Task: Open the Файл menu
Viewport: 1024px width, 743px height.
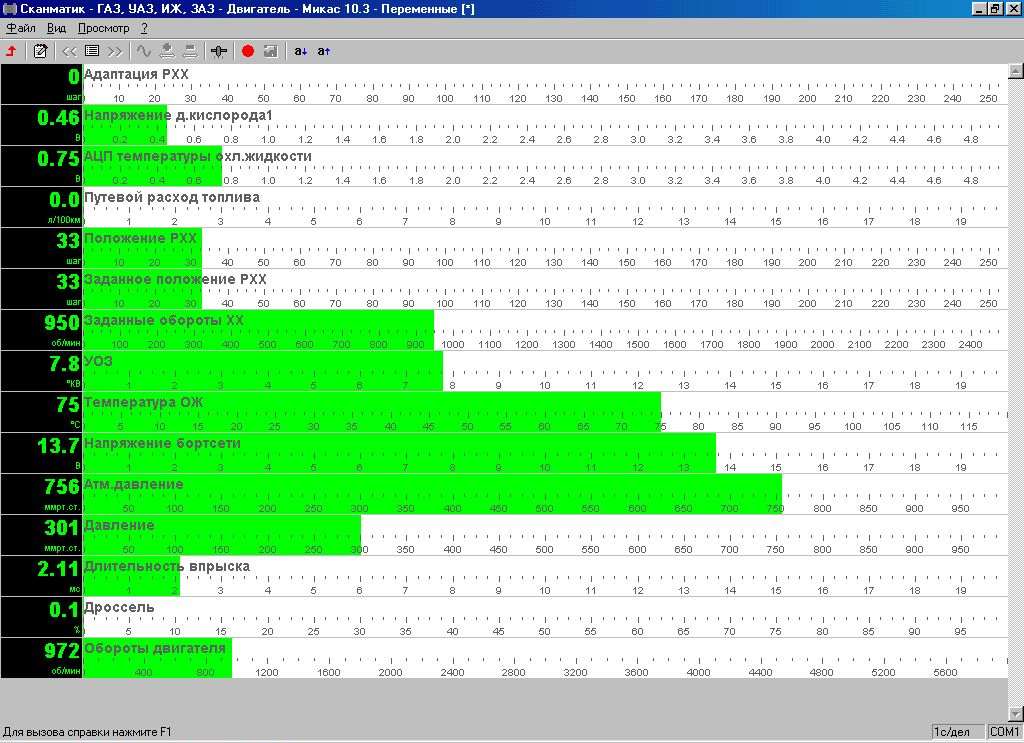Action: [x=20, y=28]
